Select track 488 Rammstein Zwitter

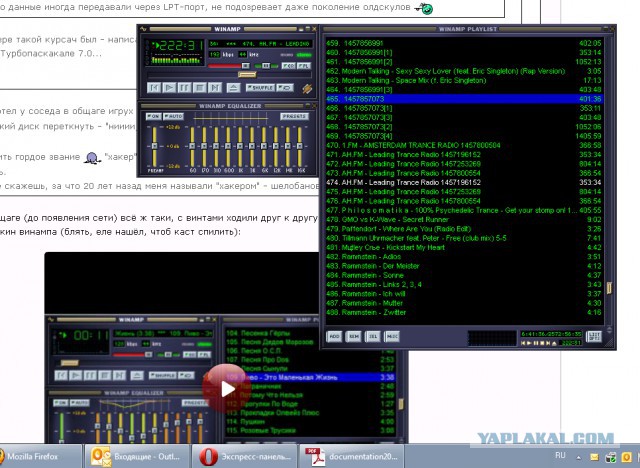464,313
